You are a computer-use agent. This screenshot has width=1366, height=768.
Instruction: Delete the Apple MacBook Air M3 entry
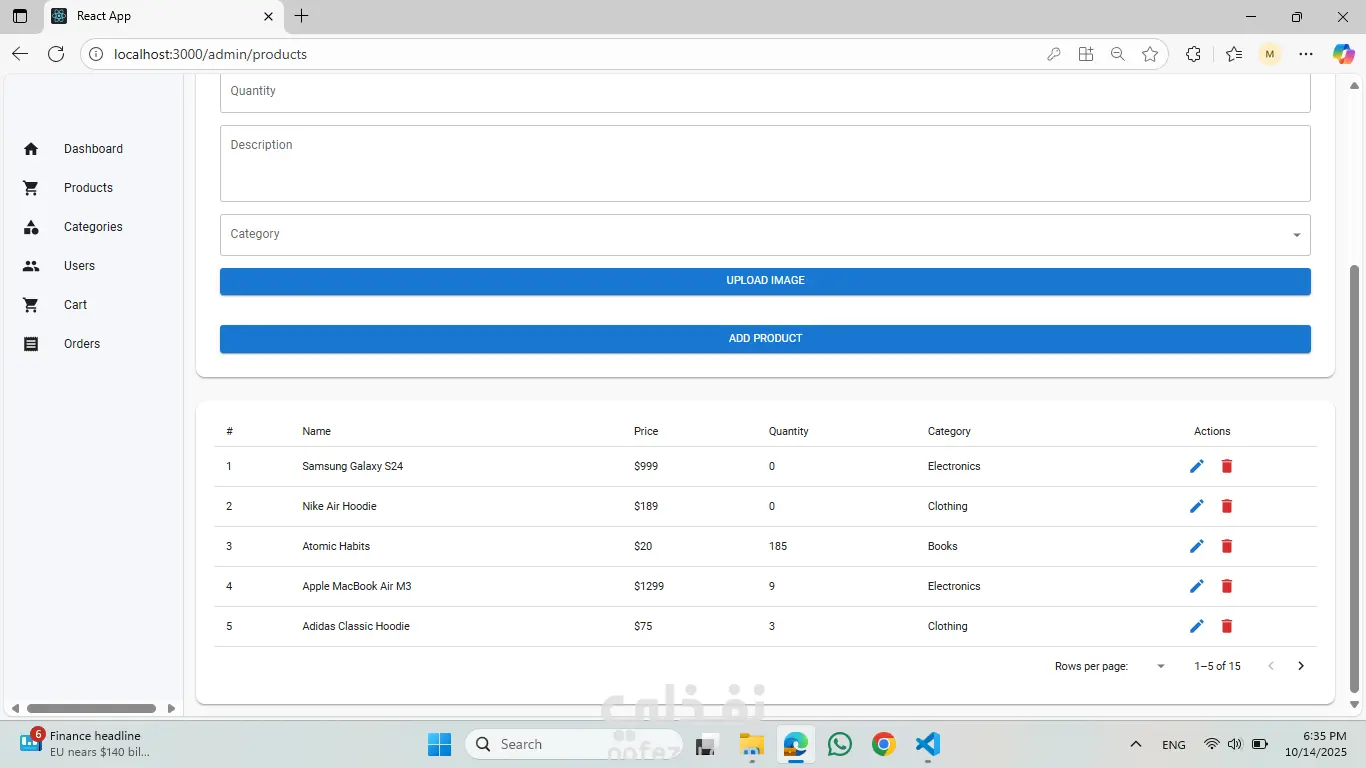coord(1227,586)
